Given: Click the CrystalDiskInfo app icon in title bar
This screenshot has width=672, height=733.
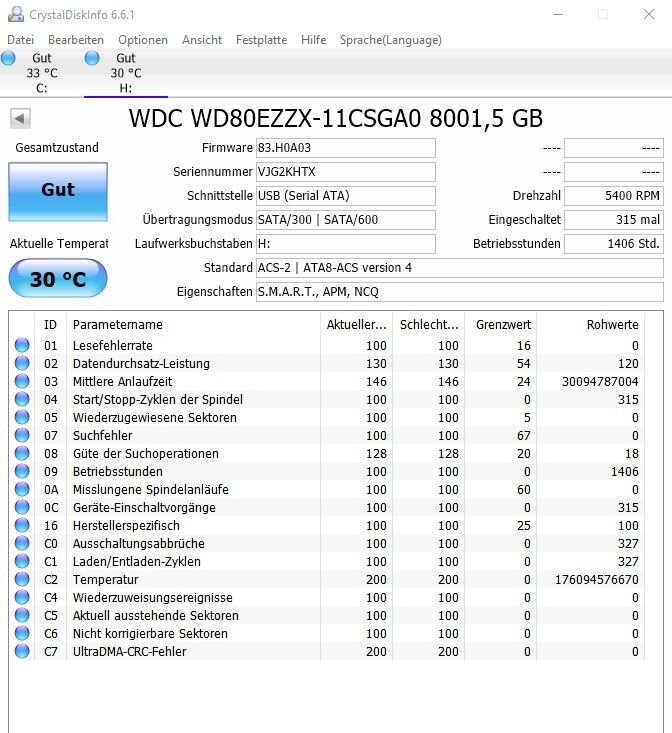Looking at the screenshot, I should point(15,14).
